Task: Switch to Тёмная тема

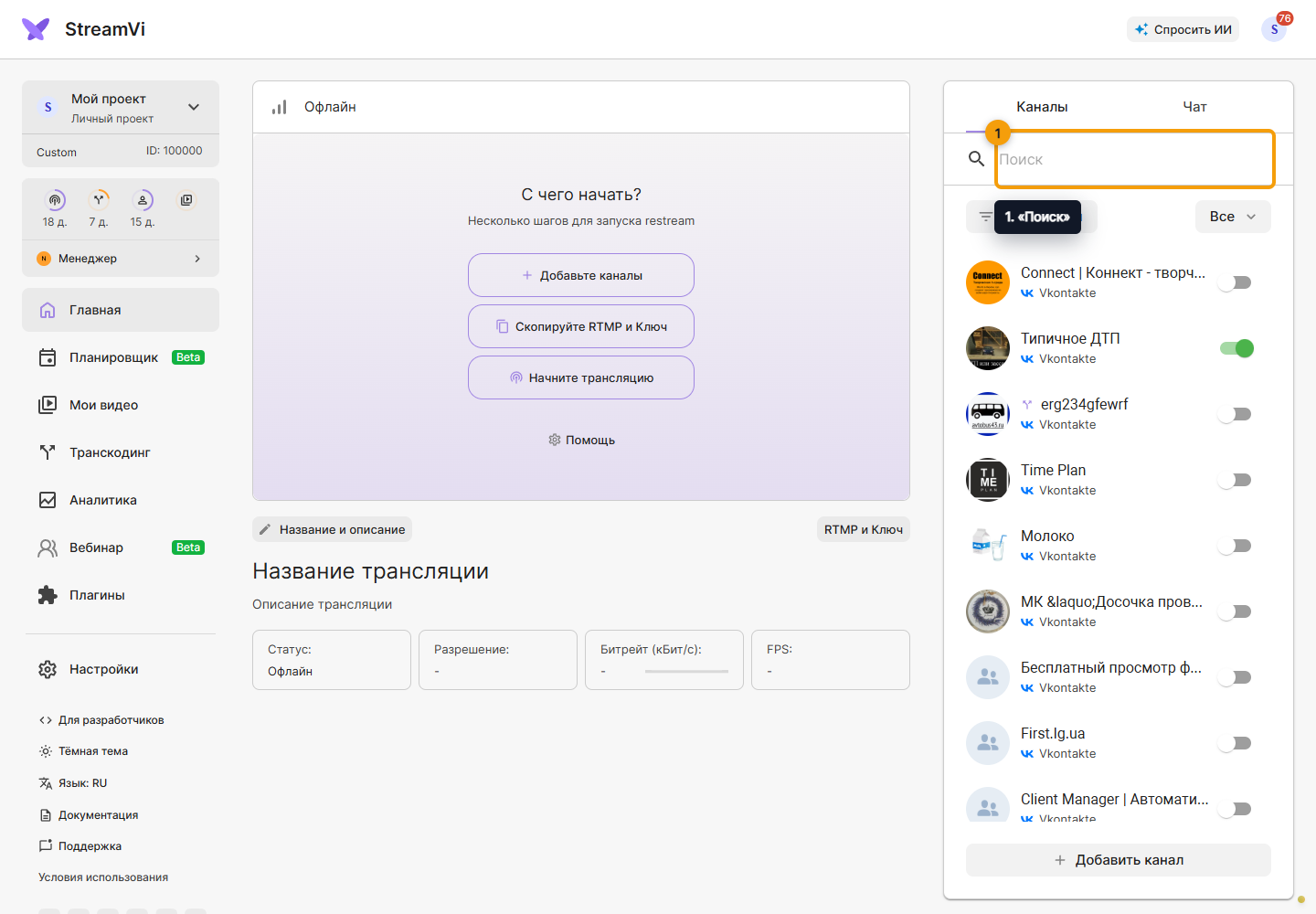Action: [x=83, y=751]
